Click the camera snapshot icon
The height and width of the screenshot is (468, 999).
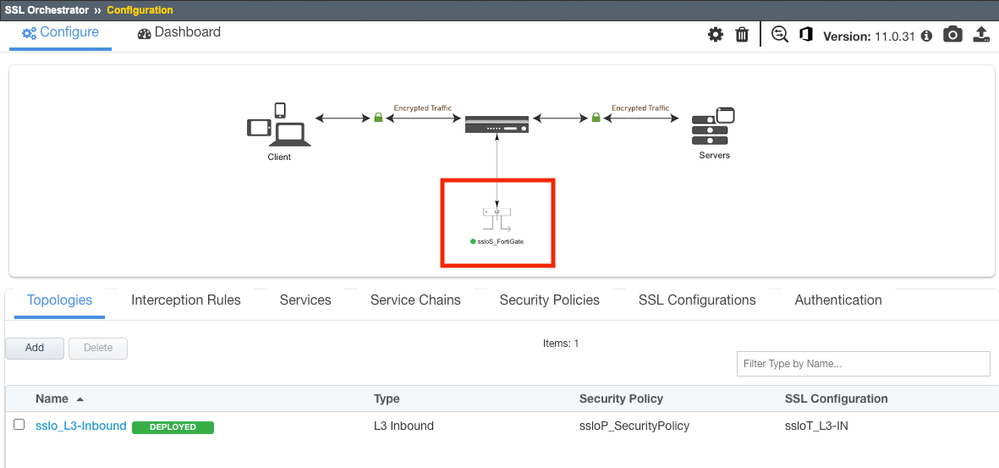click(953, 35)
